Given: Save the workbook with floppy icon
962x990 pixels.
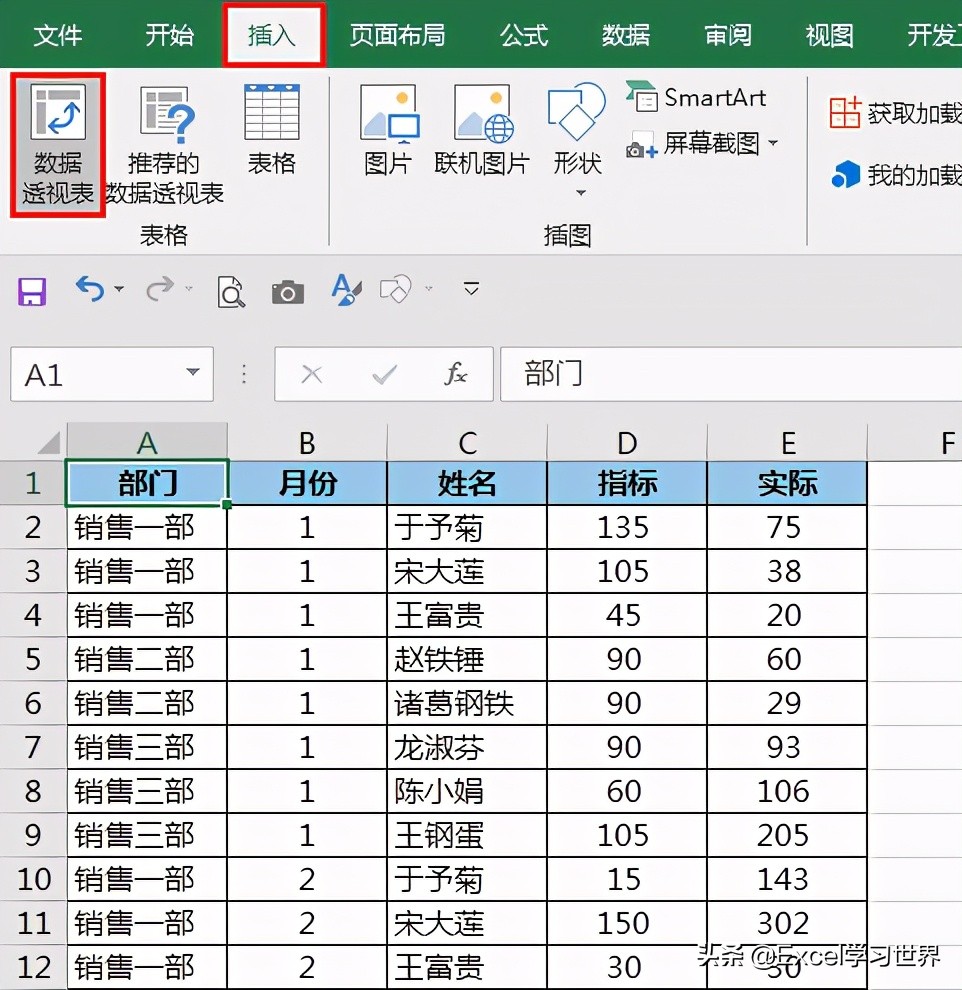Looking at the screenshot, I should [x=32, y=291].
